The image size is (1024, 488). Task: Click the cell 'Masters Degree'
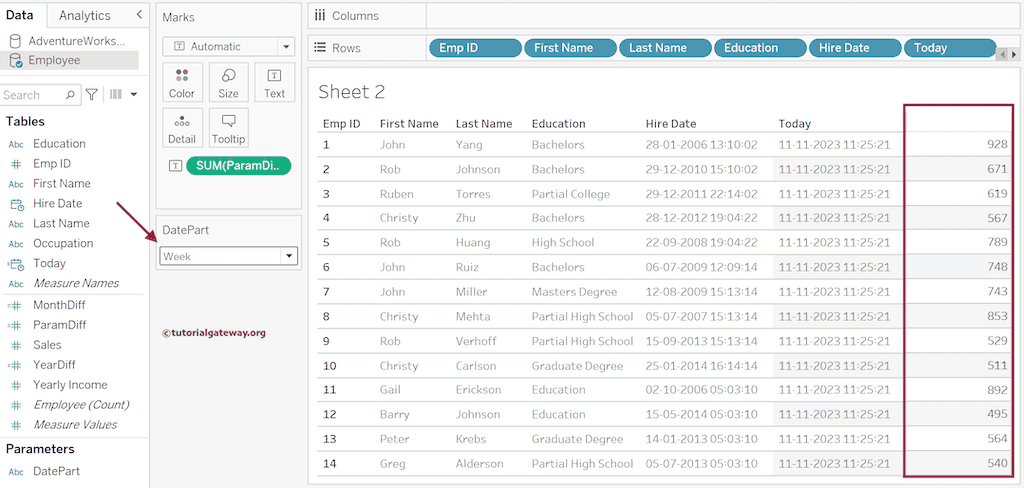pos(574,292)
